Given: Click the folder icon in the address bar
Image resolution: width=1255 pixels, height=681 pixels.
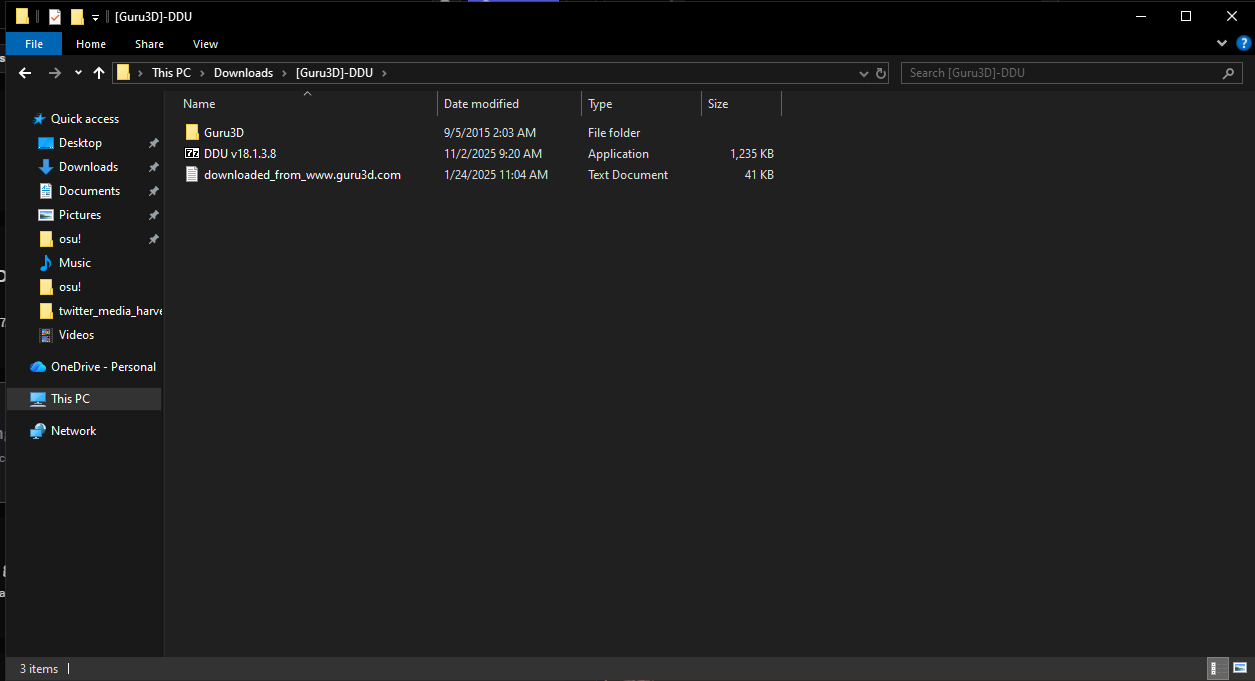Looking at the screenshot, I should (x=124, y=73).
